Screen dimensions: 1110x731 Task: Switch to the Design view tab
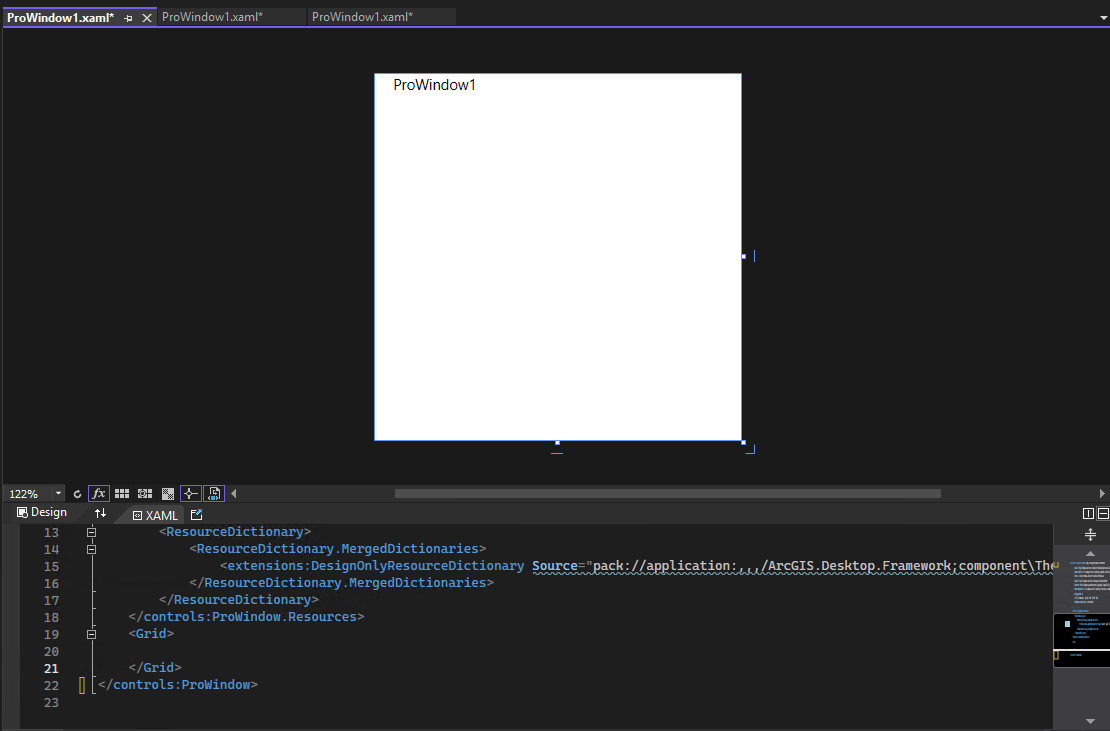[x=42, y=512]
